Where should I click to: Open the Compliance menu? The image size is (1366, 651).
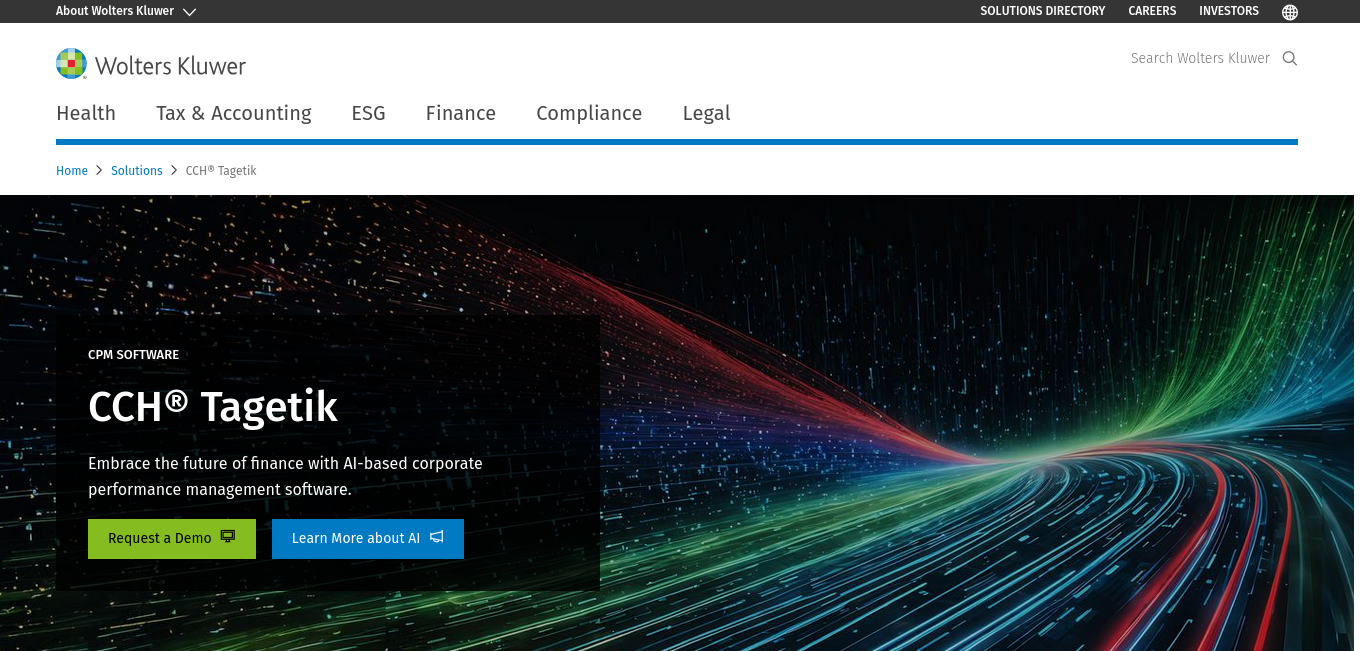pyautogui.click(x=589, y=113)
